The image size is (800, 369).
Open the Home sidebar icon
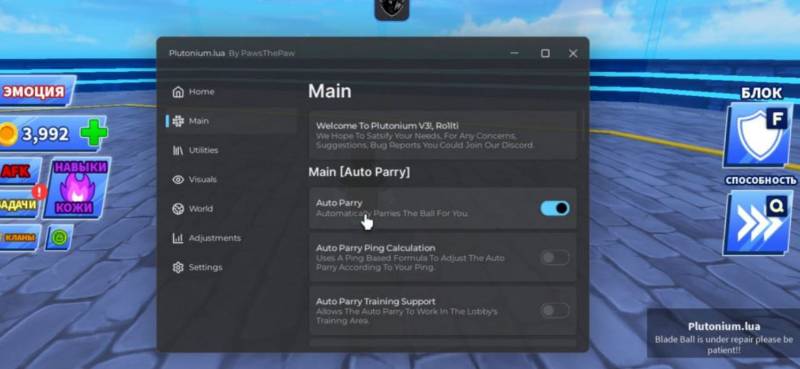pos(178,92)
